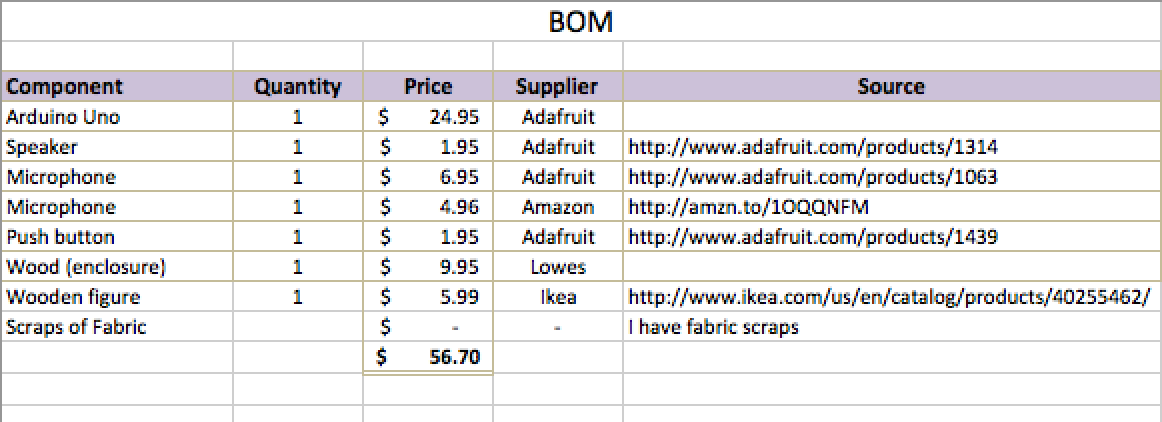Click the Wooden figure component cell
The width and height of the screenshot is (1162, 422).
(73, 297)
